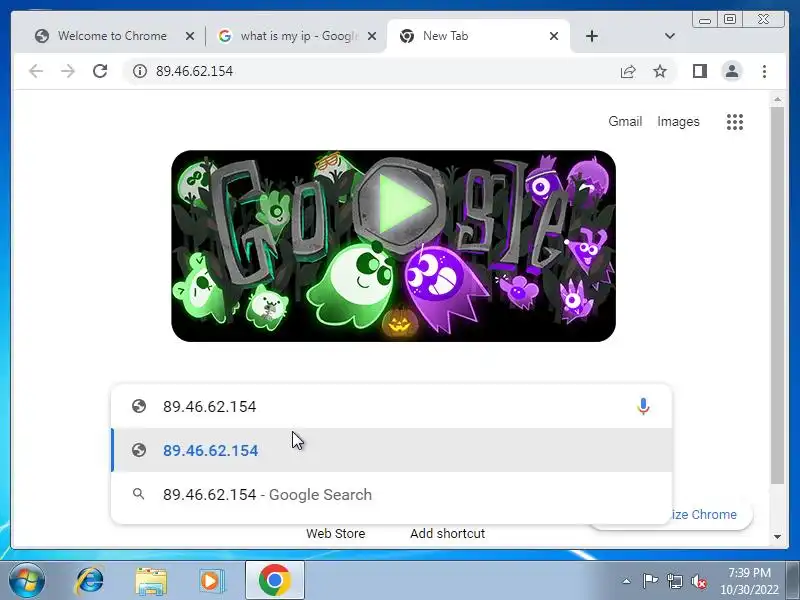Click the scrollbar up arrow

point(777,99)
